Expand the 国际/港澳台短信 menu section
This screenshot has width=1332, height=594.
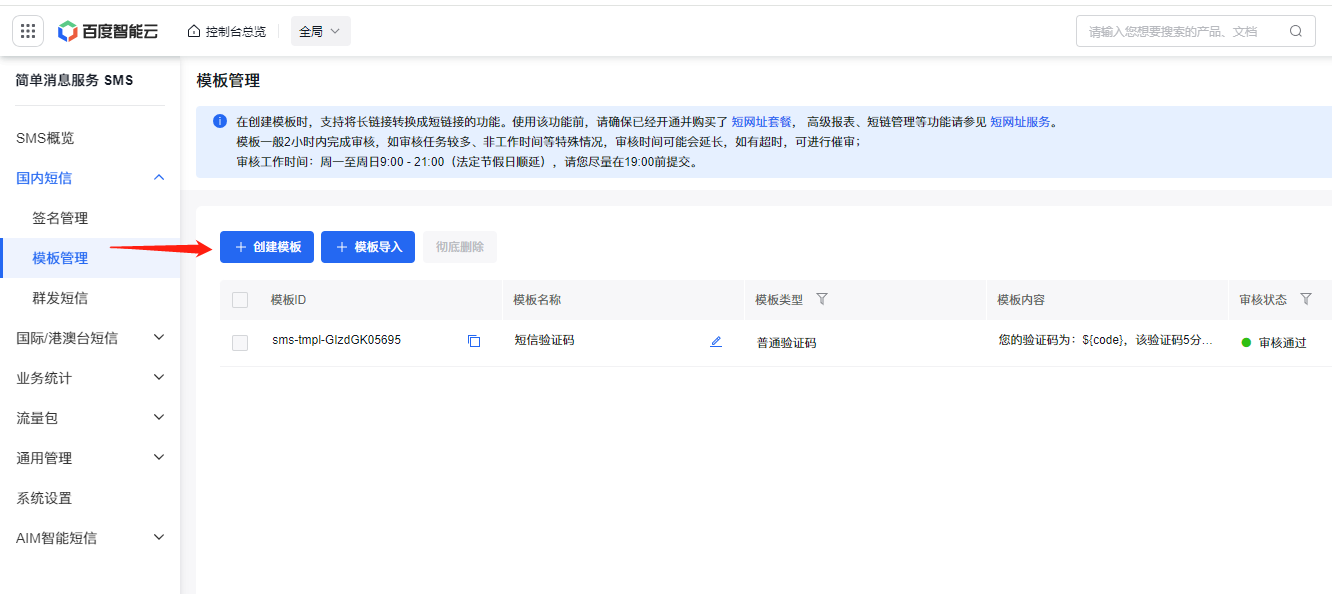[158, 338]
